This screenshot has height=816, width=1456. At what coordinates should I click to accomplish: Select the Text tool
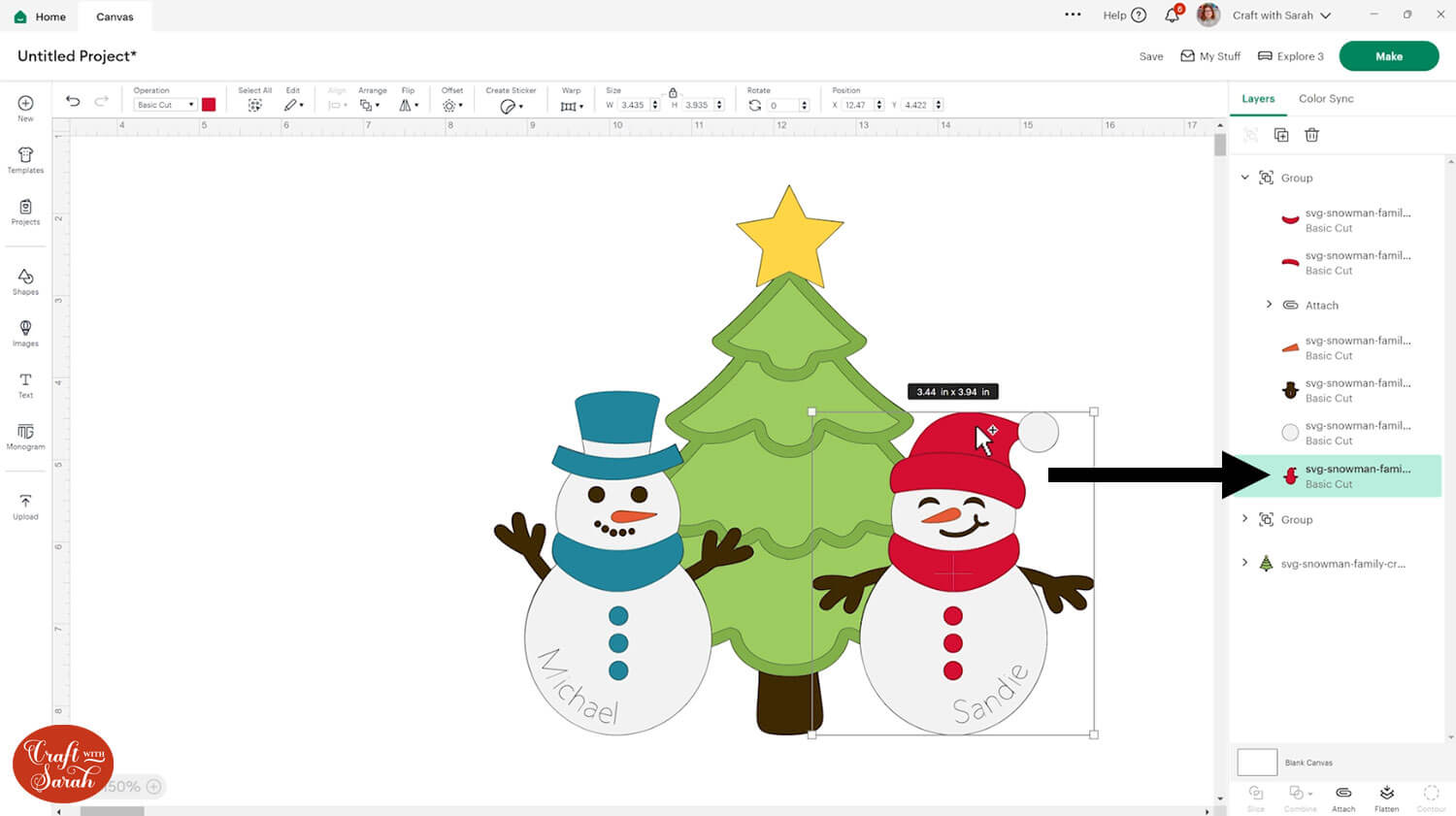(x=25, y=384)
